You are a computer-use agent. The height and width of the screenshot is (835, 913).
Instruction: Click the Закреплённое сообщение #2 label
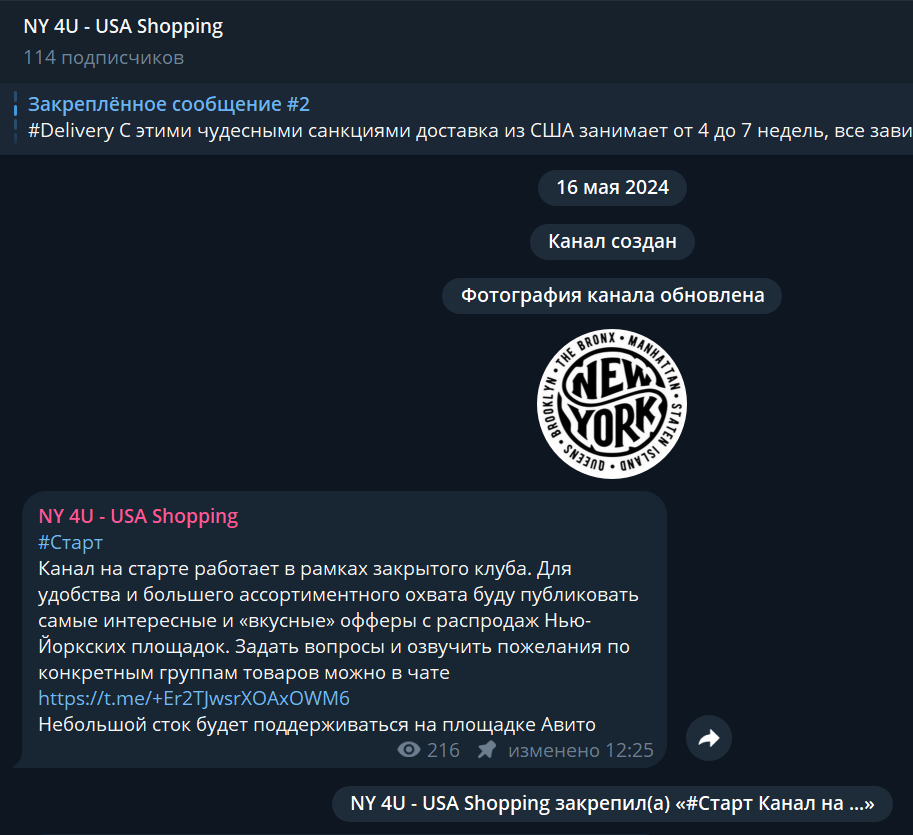pyautogui.click(x=169, y=104)
